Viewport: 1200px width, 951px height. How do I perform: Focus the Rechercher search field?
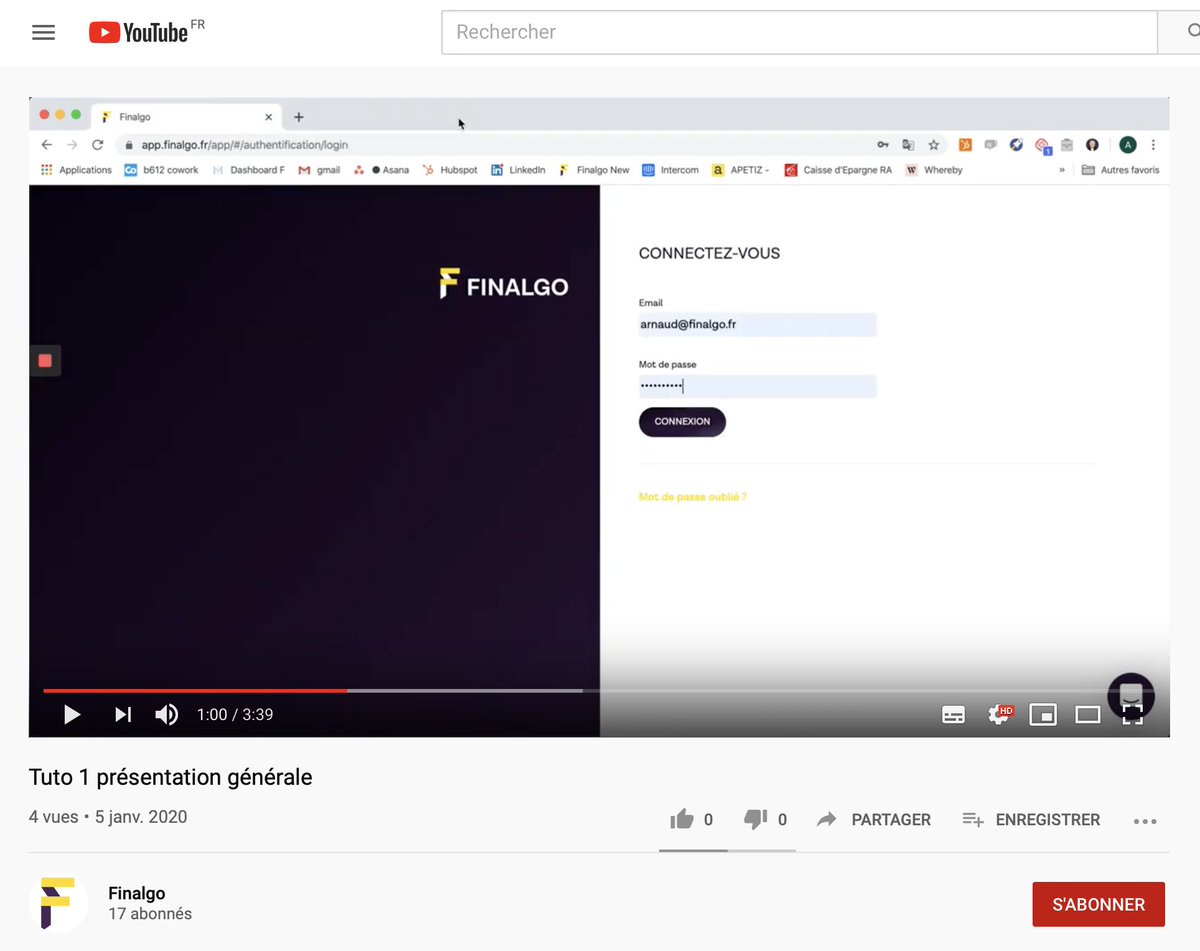799,32
